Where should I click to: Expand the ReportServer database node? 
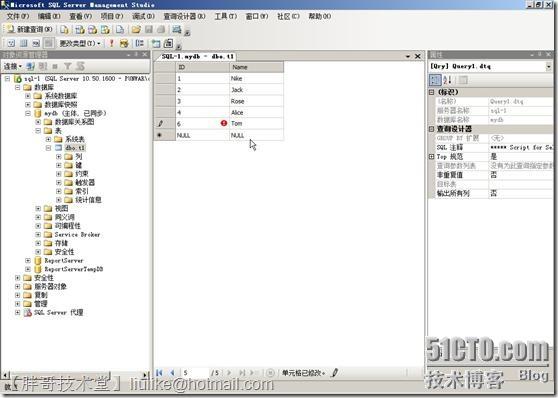click(x=28, y=261)
